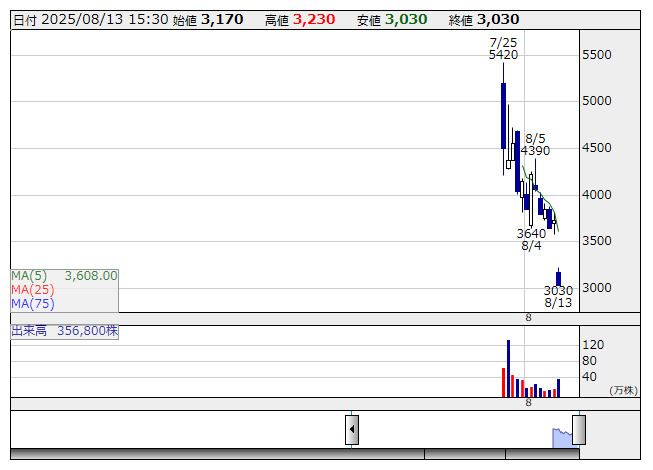Click the 安値 3,030 low price value
Viewport: 653px width, 470px height.
392,20
